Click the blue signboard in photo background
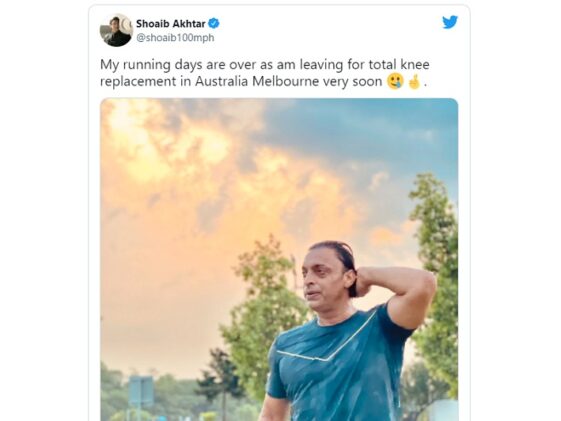This screenshot has width=561, height=421. pyautogui.click(x=141, y=392)
